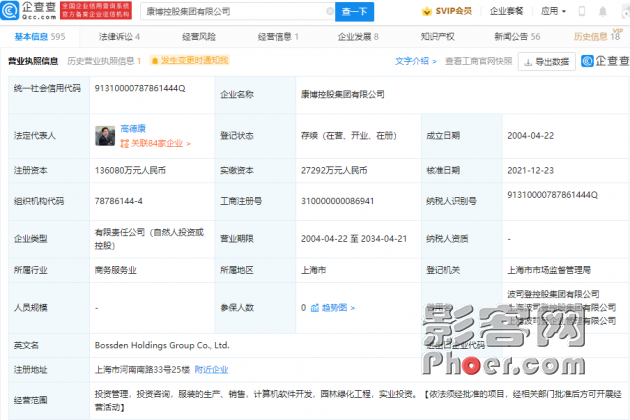Clear the search box with the X icon
The width and height of the screenshot is (630, 420).
pyautogui.click(x=330, y=11)
